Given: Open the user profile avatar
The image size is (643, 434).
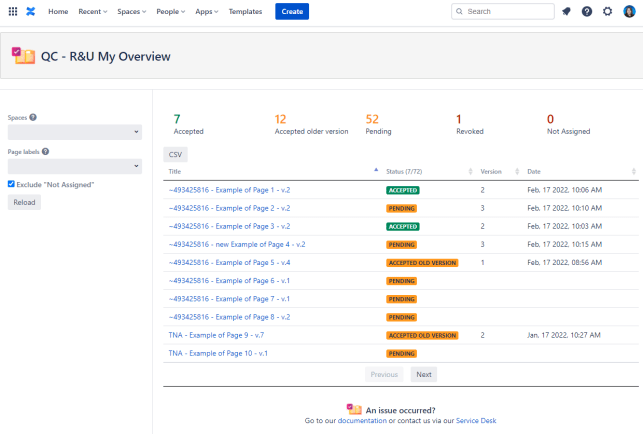Looking at the screenshot, I should click(629, 11).
